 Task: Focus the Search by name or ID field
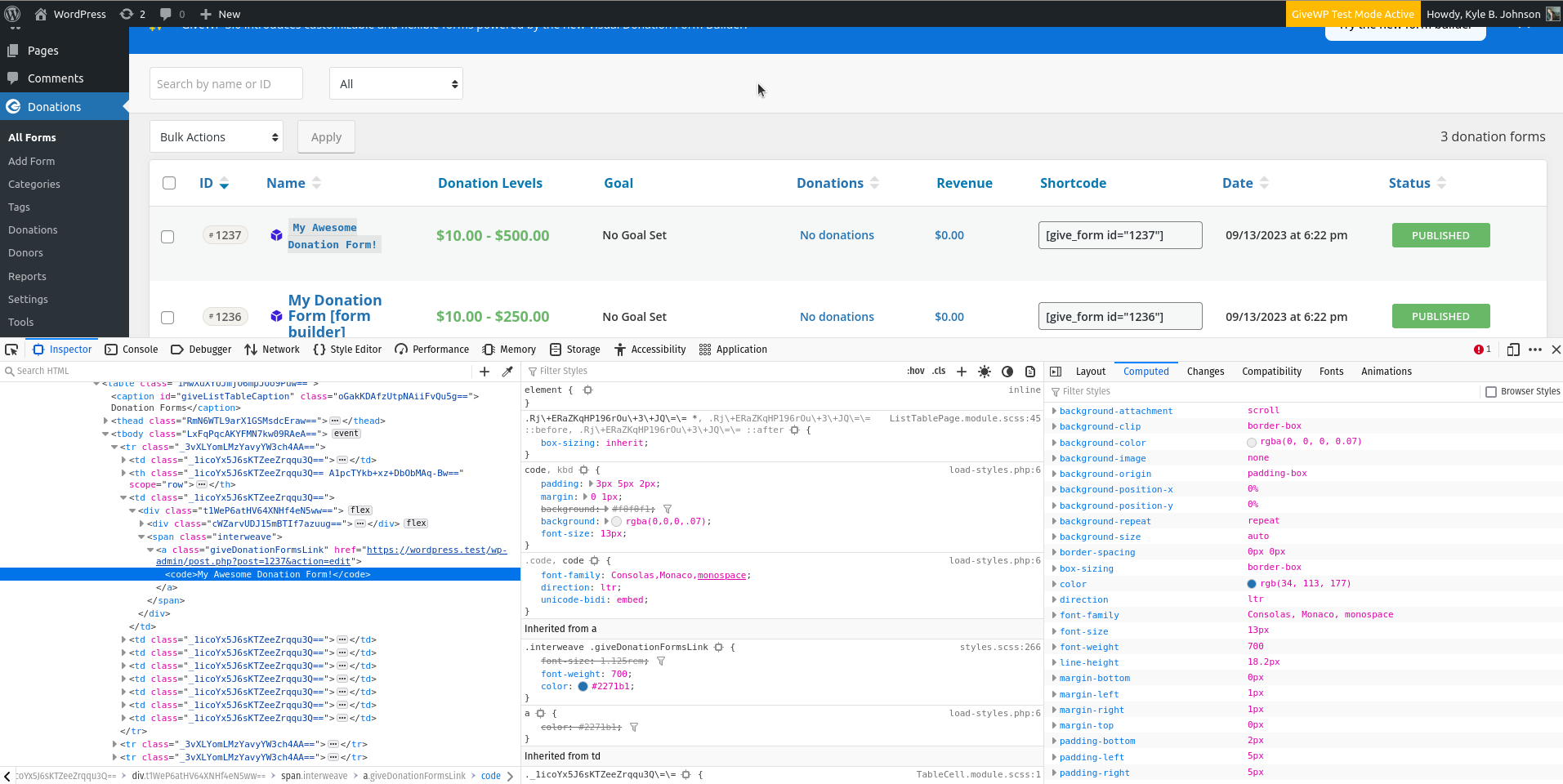pyautogui.click(x=226, y=84)
